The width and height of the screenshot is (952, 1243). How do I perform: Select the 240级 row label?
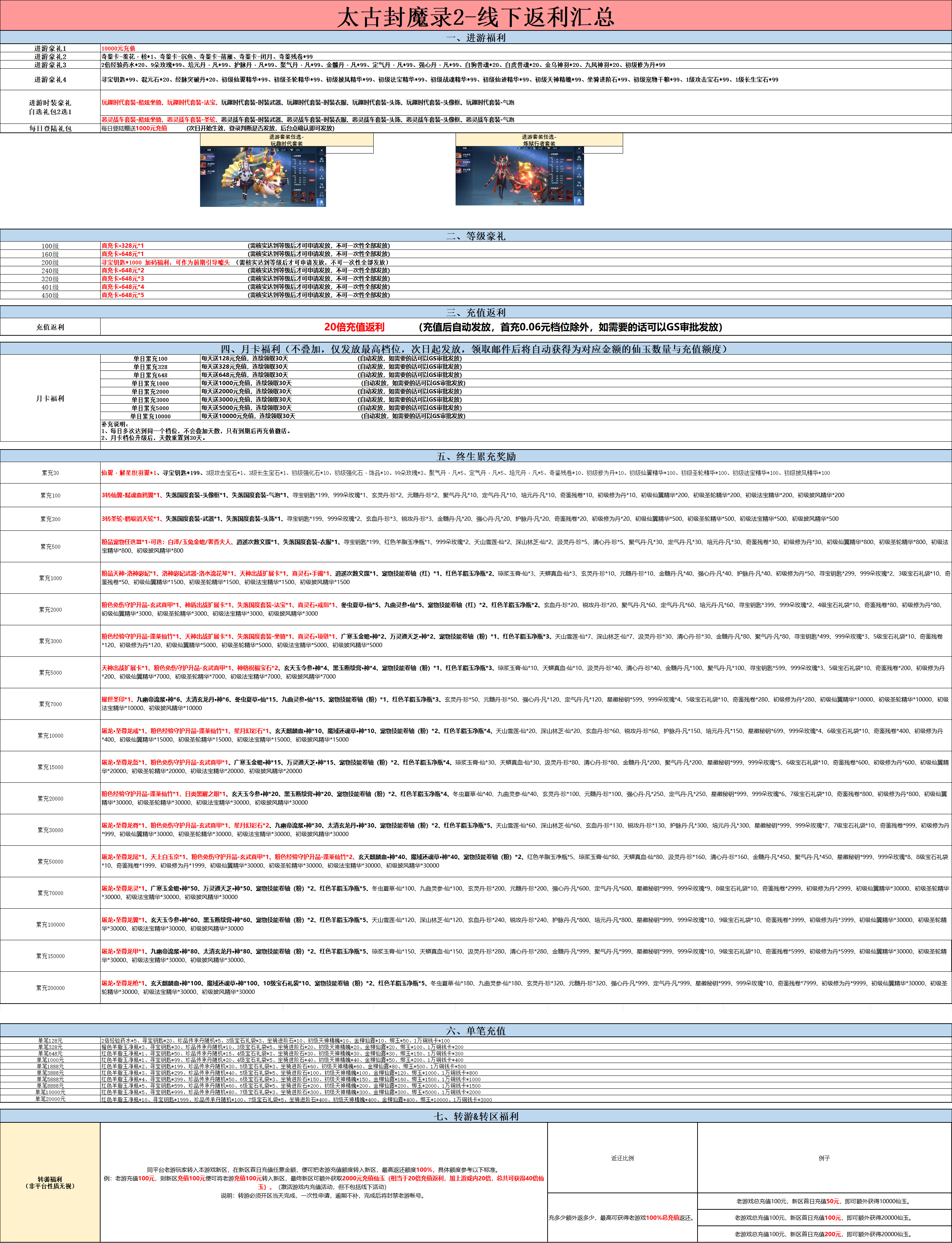pyautogui.click(x=50, y=270)
